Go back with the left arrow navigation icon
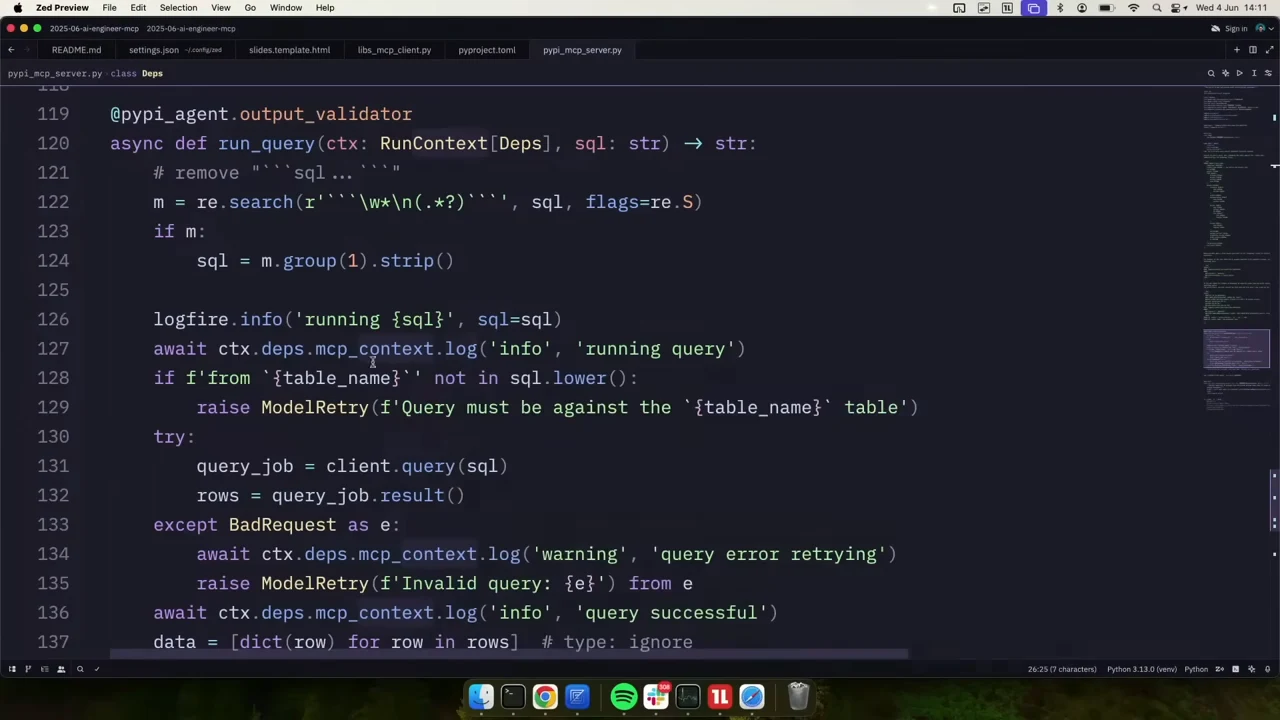The image size is (1280, 720). coord(11,50)
